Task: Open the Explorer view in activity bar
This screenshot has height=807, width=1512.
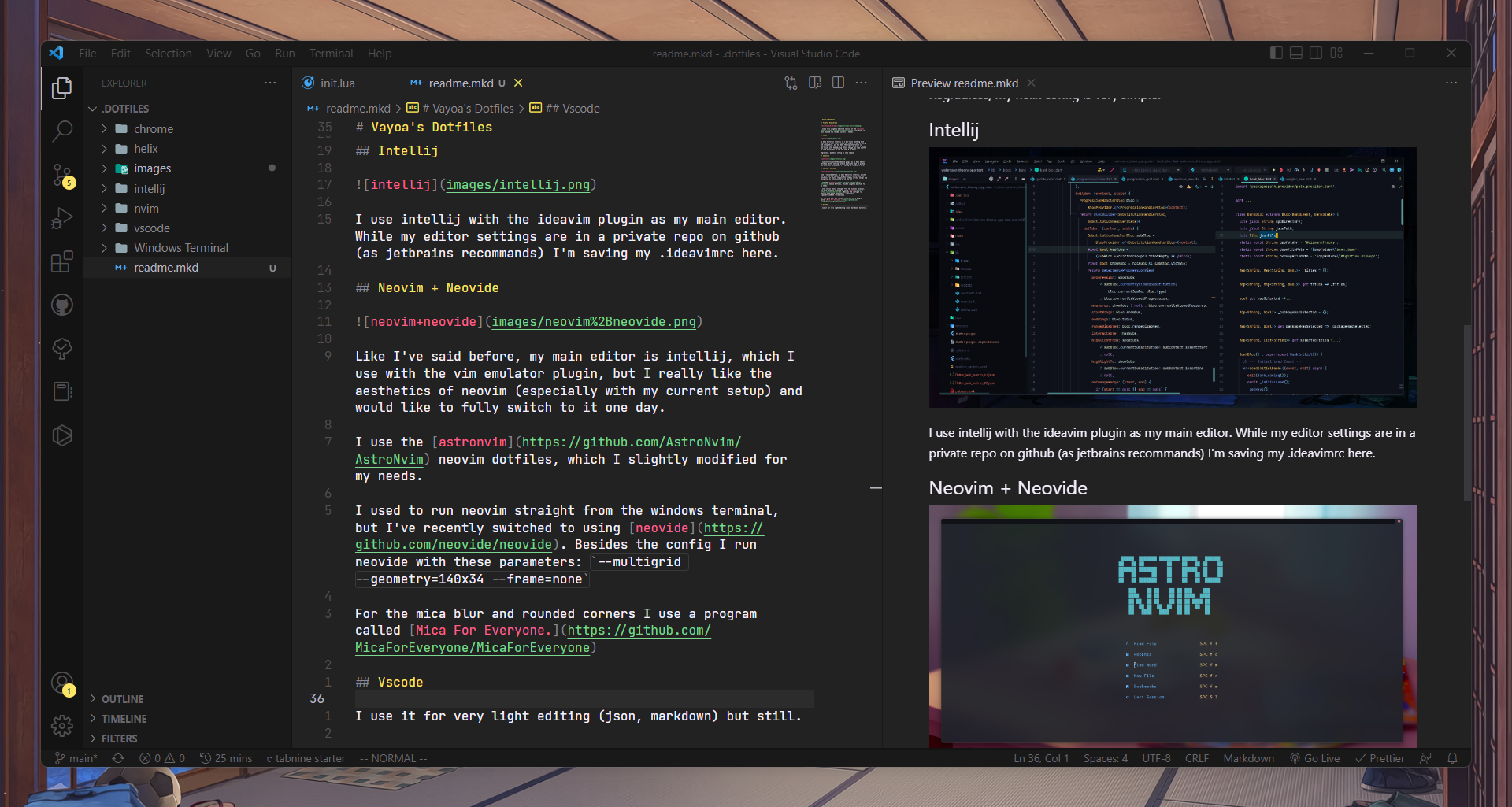Action: 61,88
